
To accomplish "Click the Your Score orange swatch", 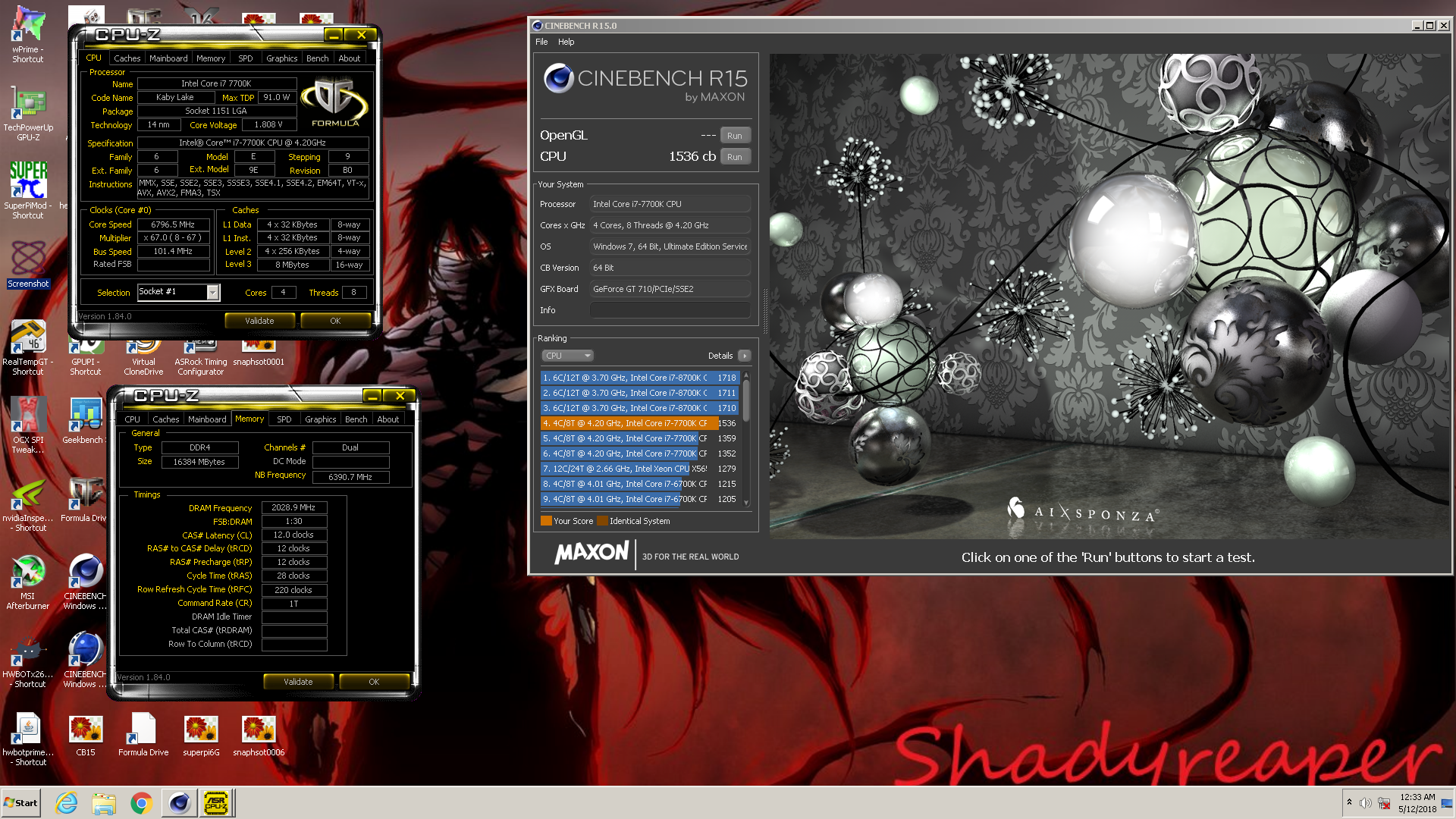I will click(546, 521).
